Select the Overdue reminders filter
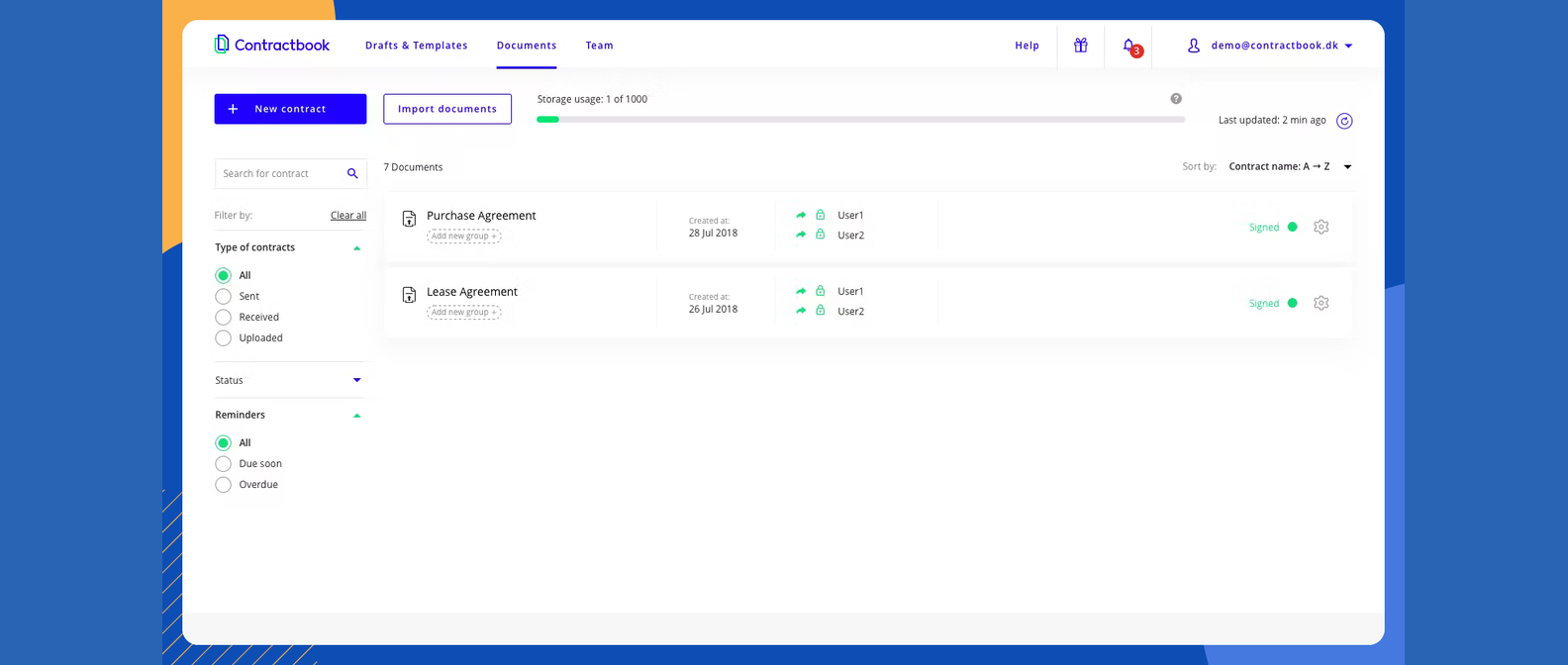1568x665 pixels. tap(223, 484)
